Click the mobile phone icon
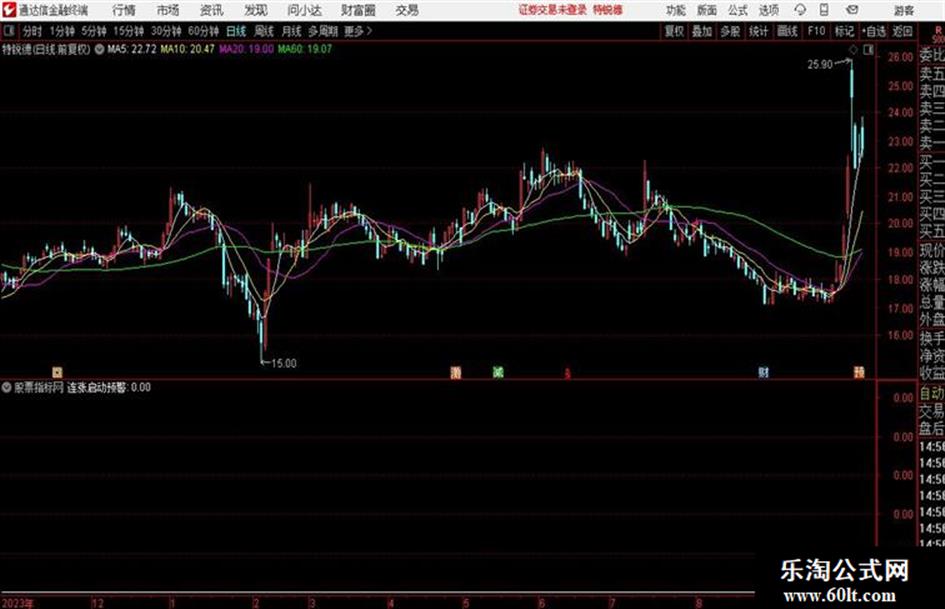 824,10
